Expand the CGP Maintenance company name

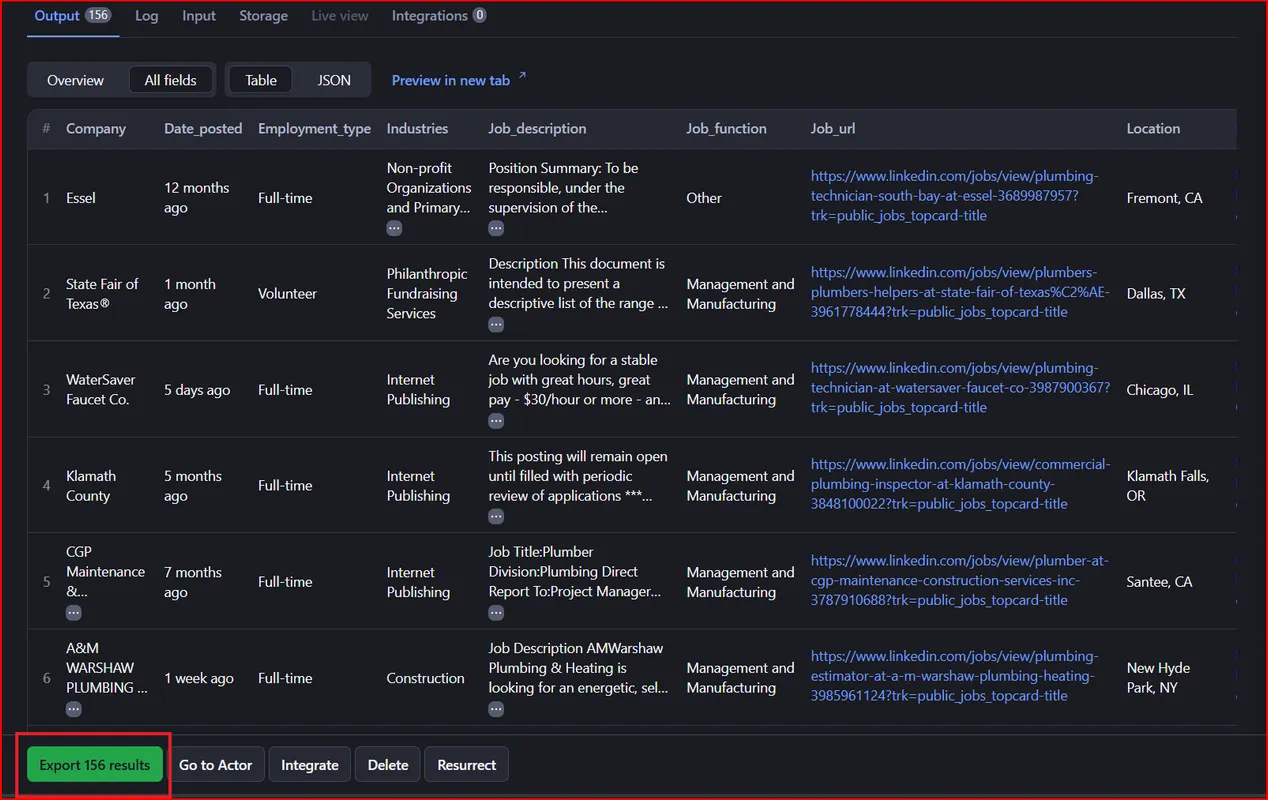point(74,612)
